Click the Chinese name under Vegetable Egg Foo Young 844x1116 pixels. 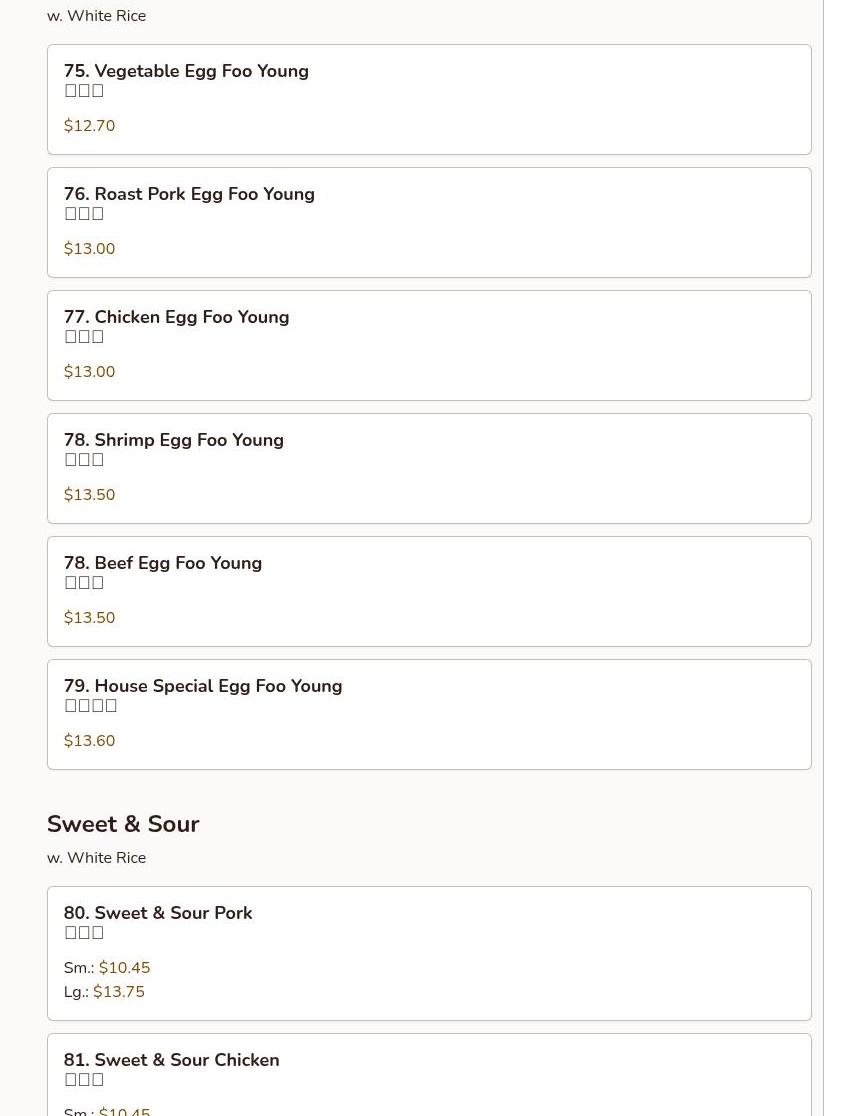coord(84,91)
